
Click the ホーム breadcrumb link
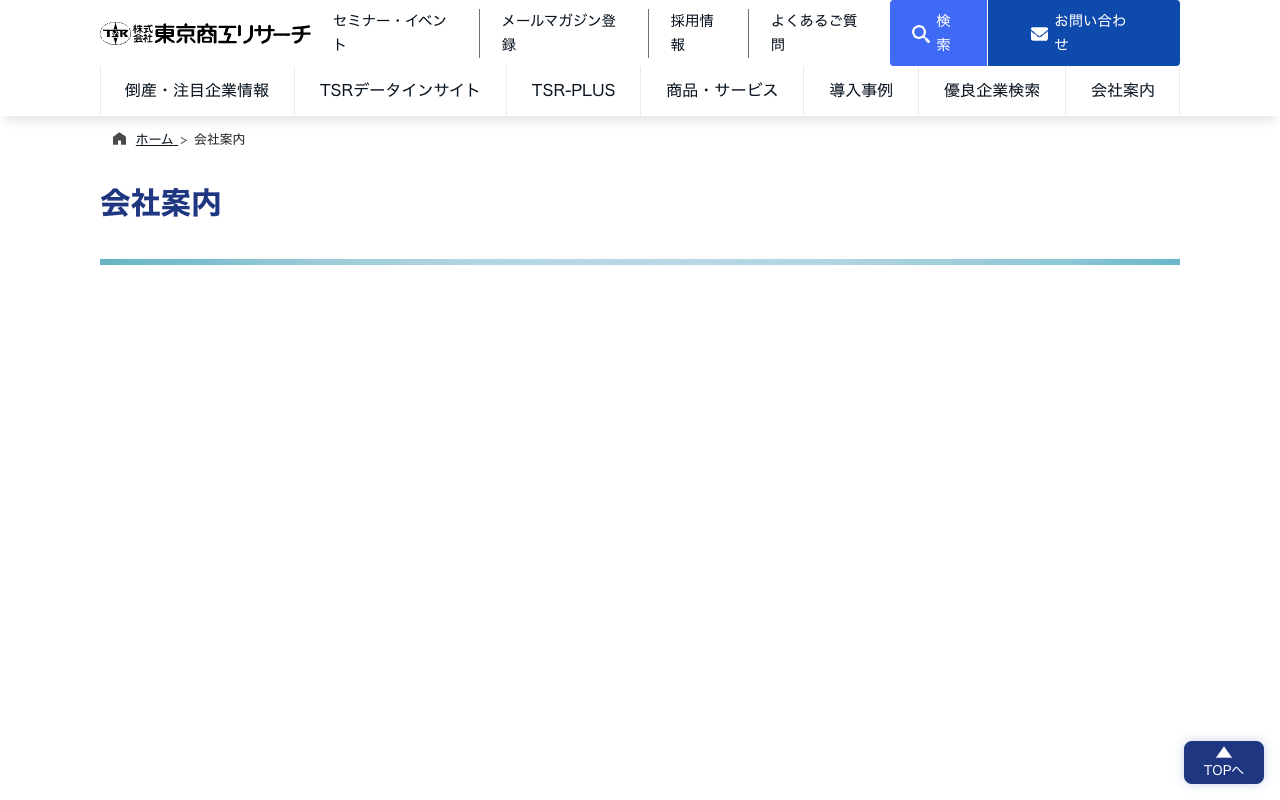pyautogui.click(x=155, y=139)
